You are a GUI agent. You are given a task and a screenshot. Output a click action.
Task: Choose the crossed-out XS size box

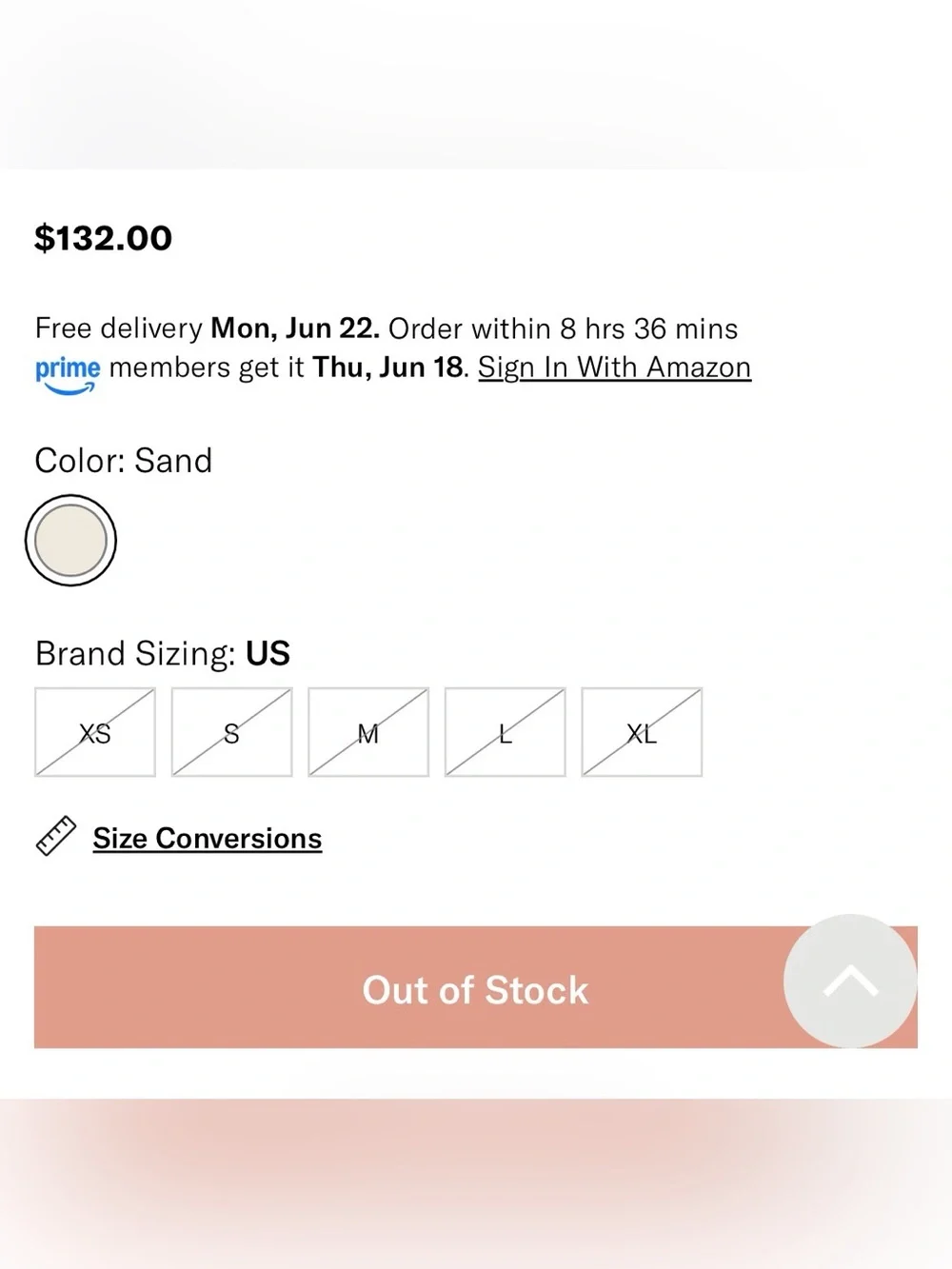[x=95, y=732]
